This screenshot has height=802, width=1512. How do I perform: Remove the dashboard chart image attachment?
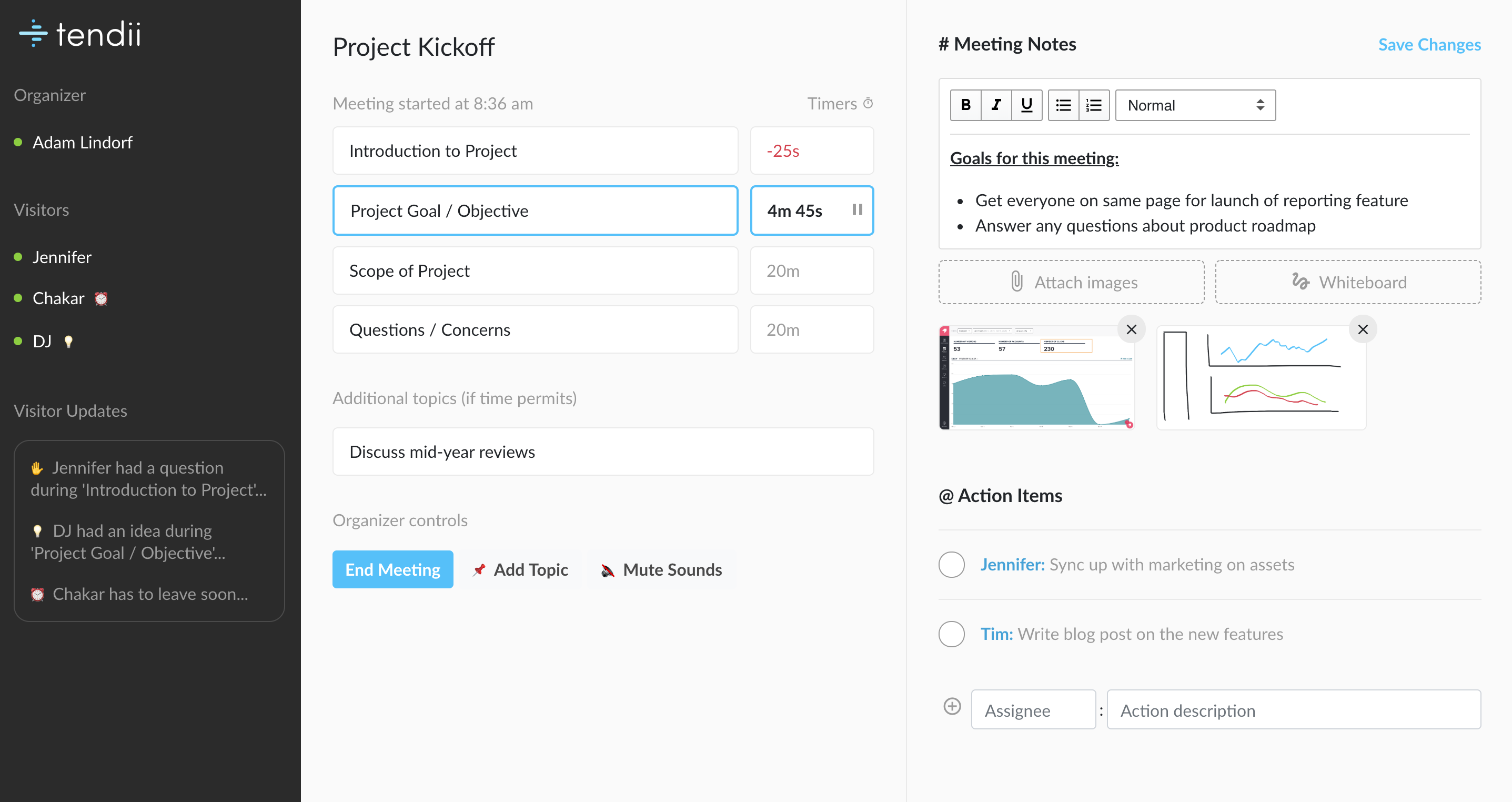[x=1132, y=329]
